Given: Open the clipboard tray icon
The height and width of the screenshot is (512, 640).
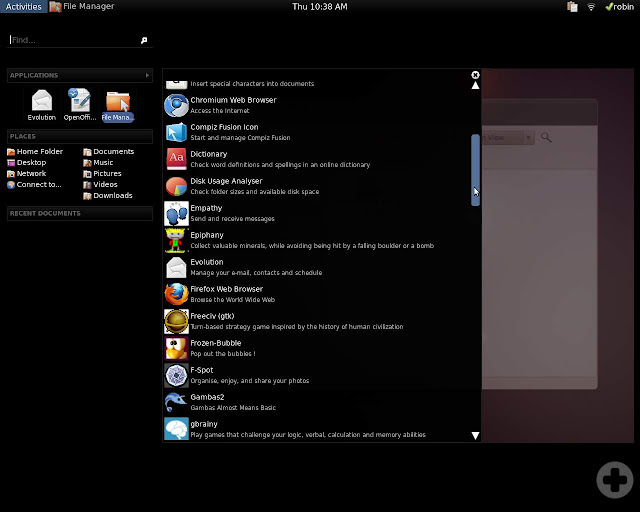Looking at the screenshot, I should [572, 7].
